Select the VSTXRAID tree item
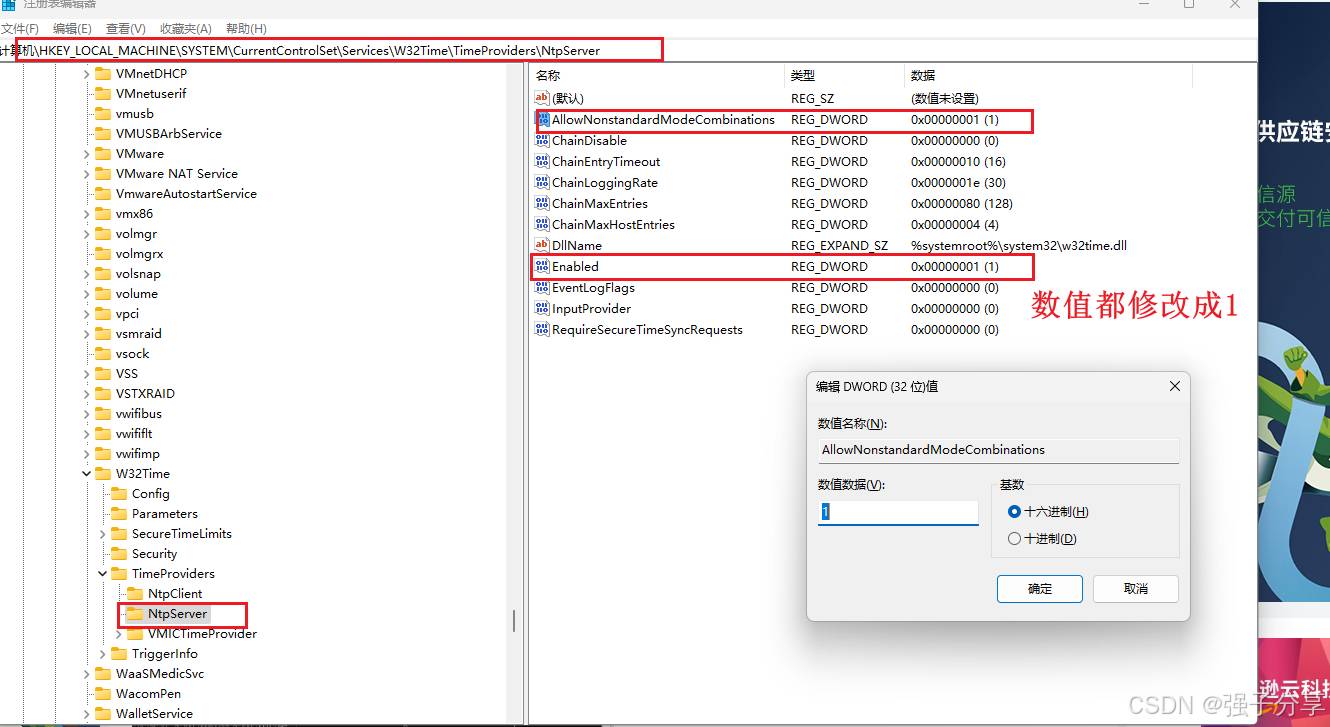The width and height of the screenshot is (1330, 727). coord(145,393)
